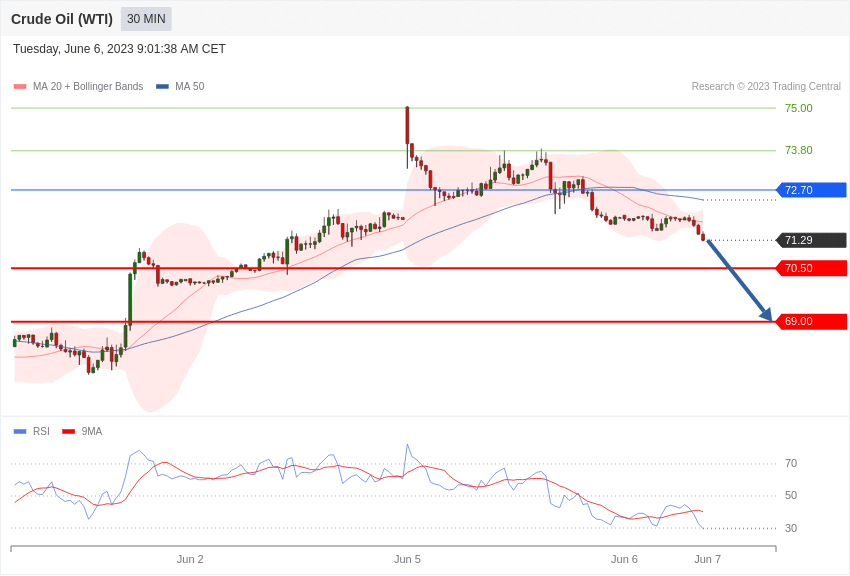
Task: Click the blue 72.70 pivot price tag
Action: pos(812,190)
